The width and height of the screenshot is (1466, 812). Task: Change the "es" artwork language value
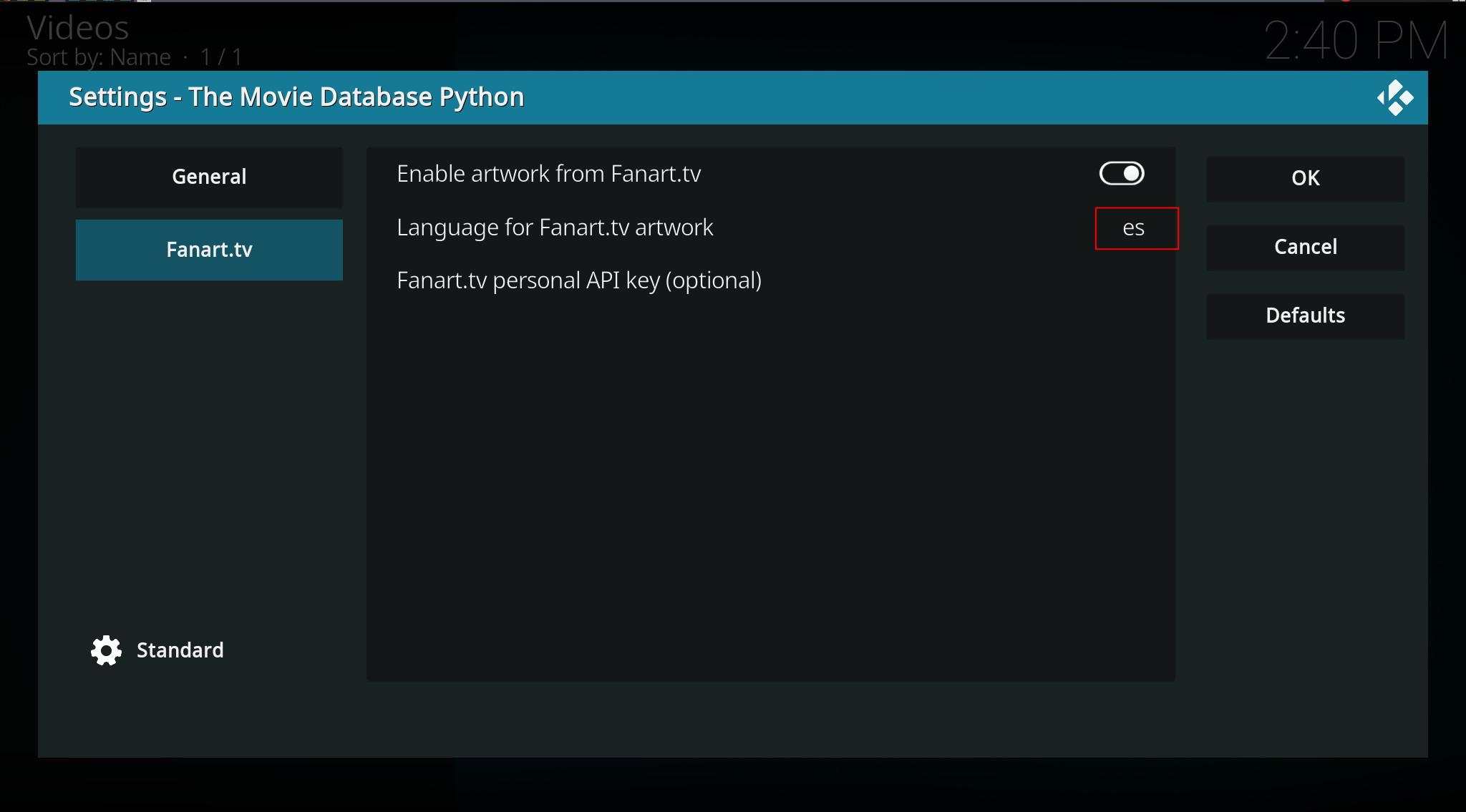click(x=1135, y=228)
